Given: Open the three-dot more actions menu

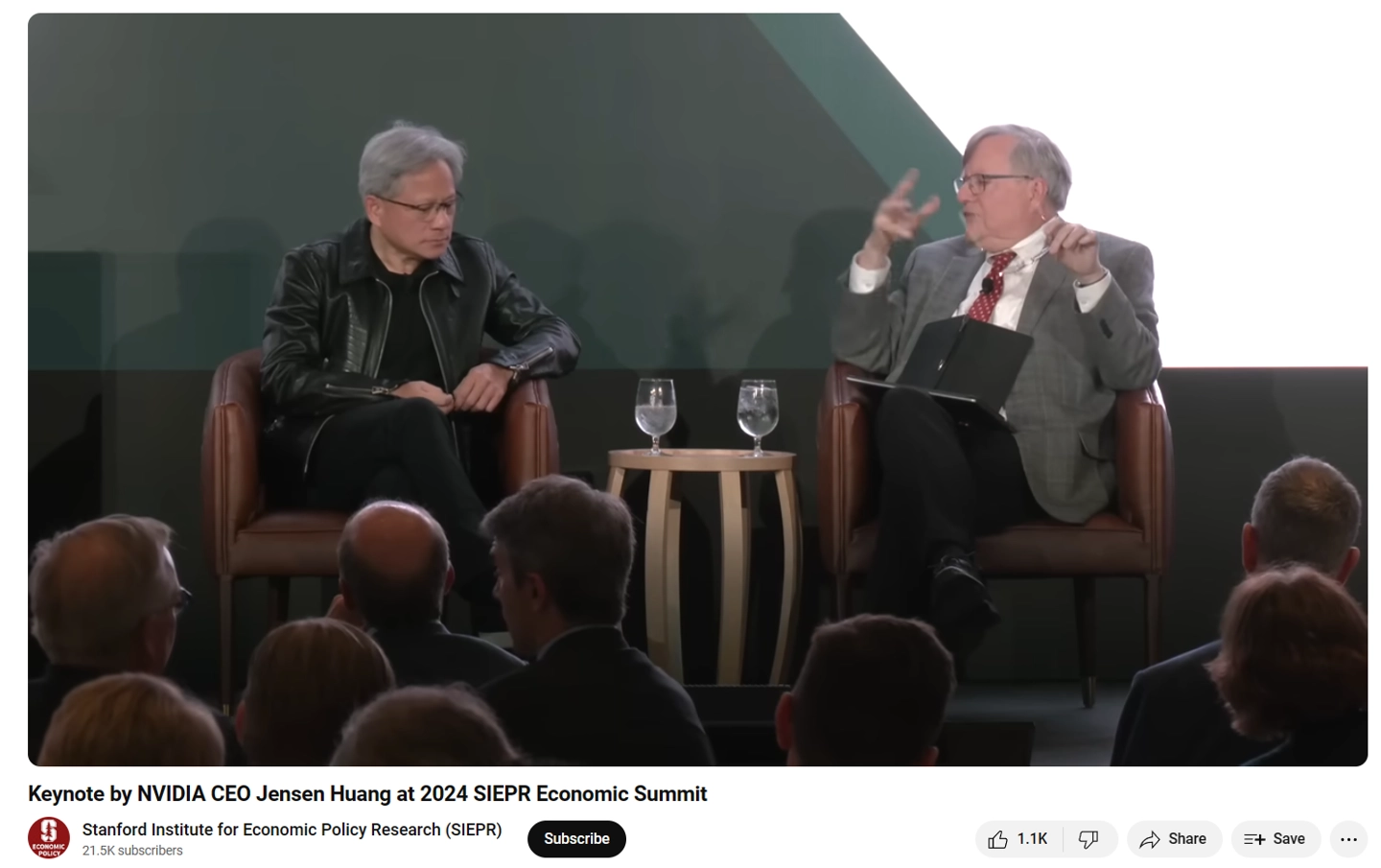Looking at the screenshot, I should [x=1348, y=839].
